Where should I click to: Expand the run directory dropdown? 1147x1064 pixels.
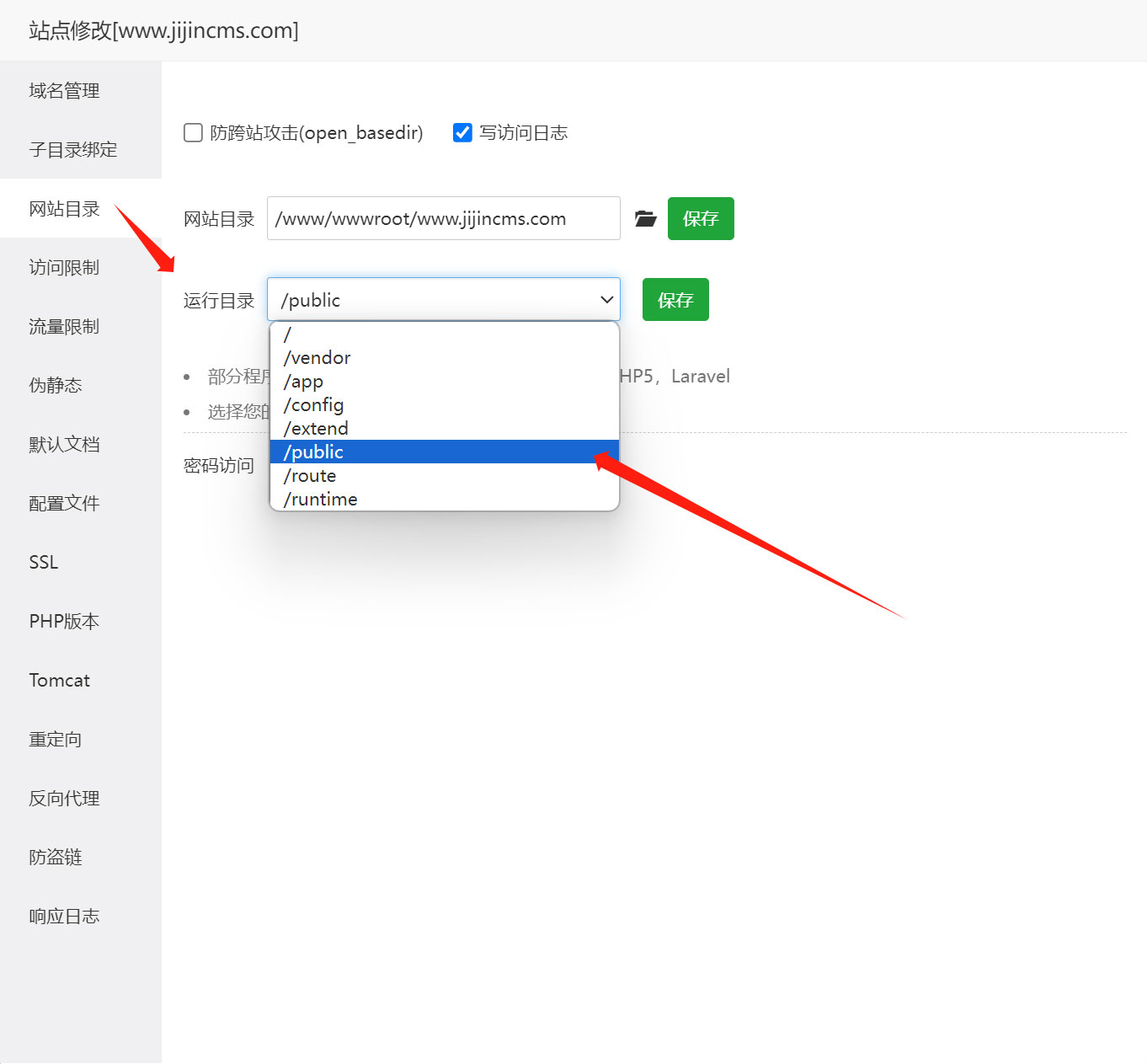click(444, 300)
